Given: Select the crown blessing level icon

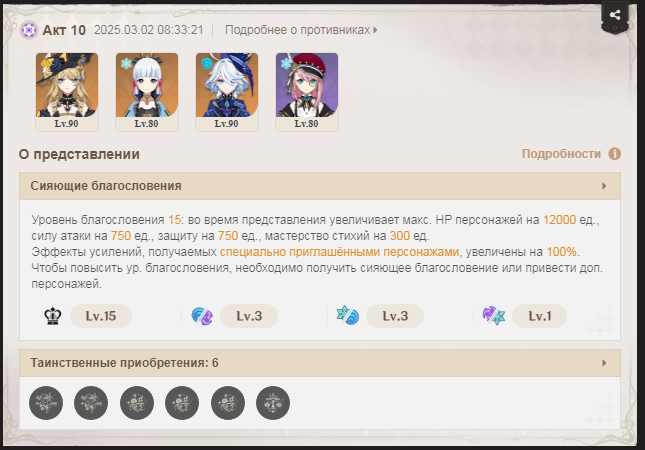Looking at the screenshot, I should tap(53, 316).
